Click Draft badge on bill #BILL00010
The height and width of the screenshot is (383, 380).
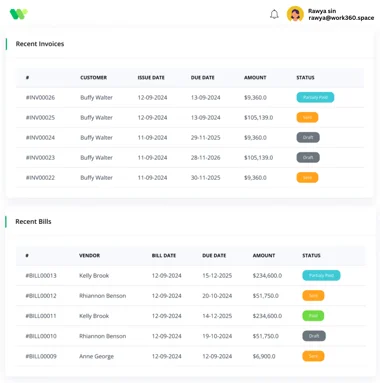click(x=314, y=336)
